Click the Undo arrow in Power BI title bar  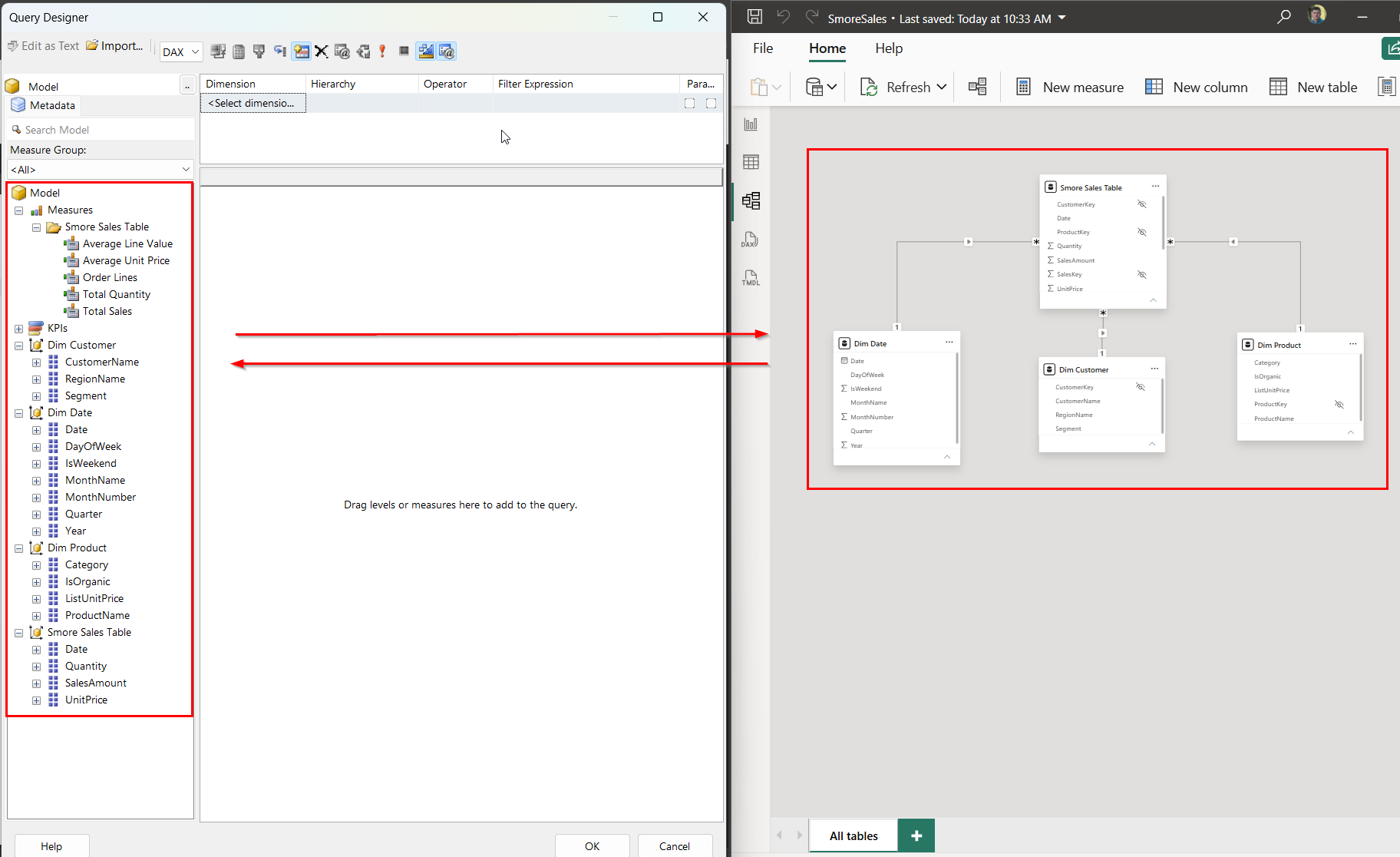[x=783, y=16]
